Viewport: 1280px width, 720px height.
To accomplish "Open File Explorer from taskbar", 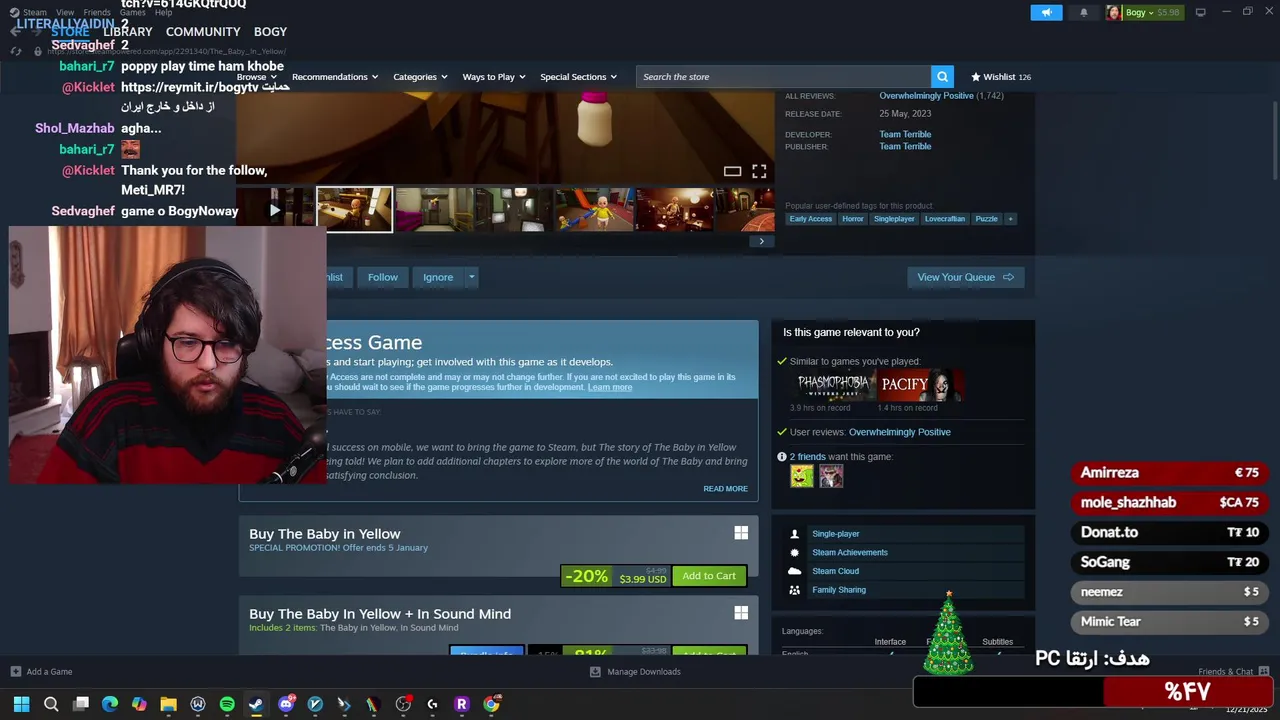I will (168, 704).
